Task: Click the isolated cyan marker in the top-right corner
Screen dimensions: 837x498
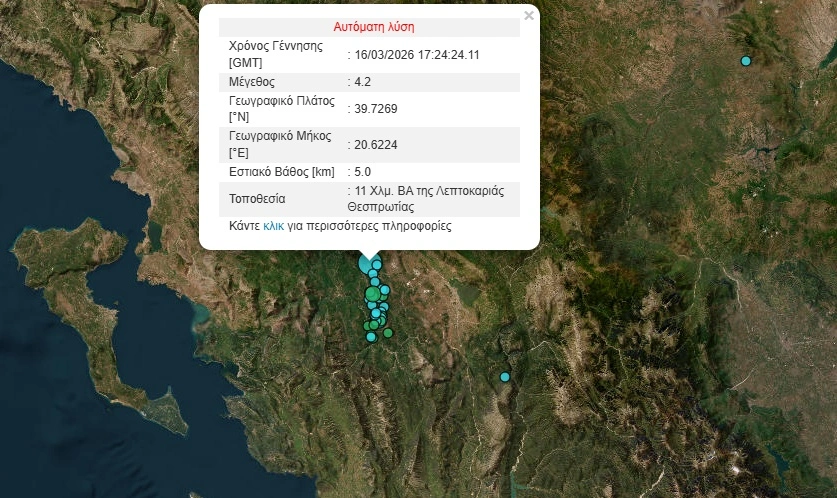Action: [745, 61]
